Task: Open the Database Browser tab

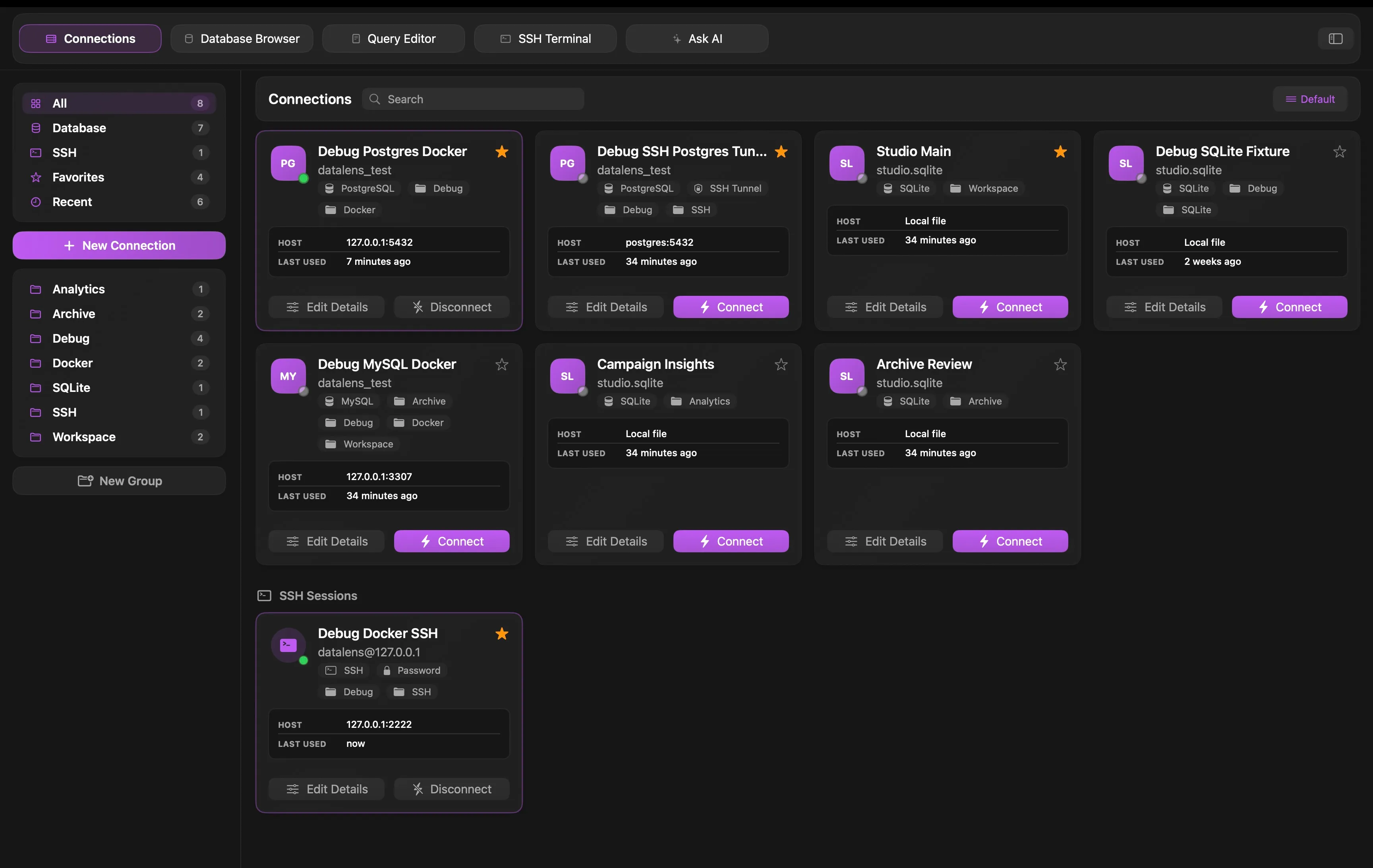Action: (x=242, y=39)
